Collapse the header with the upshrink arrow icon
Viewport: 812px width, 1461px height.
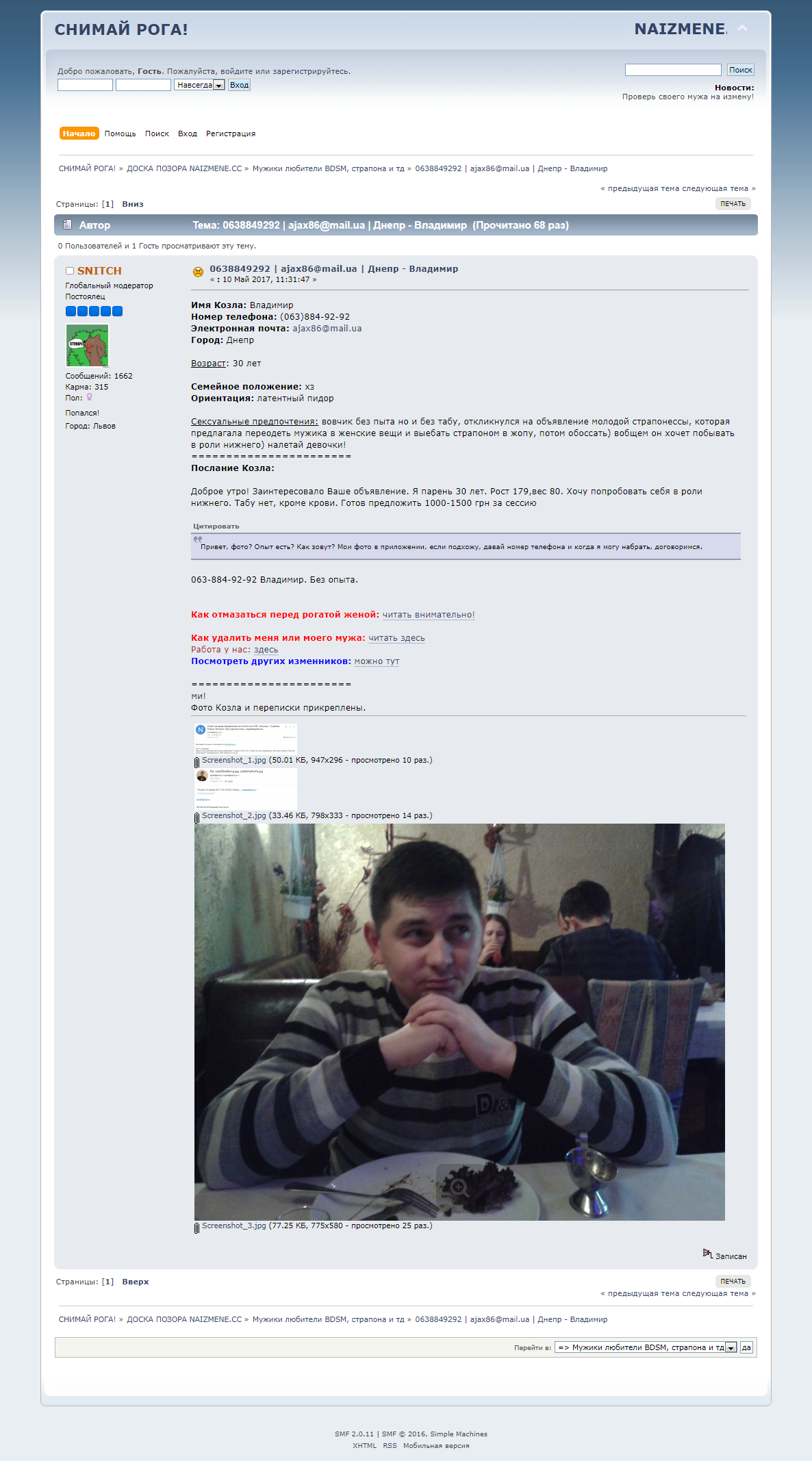[742, 29]
